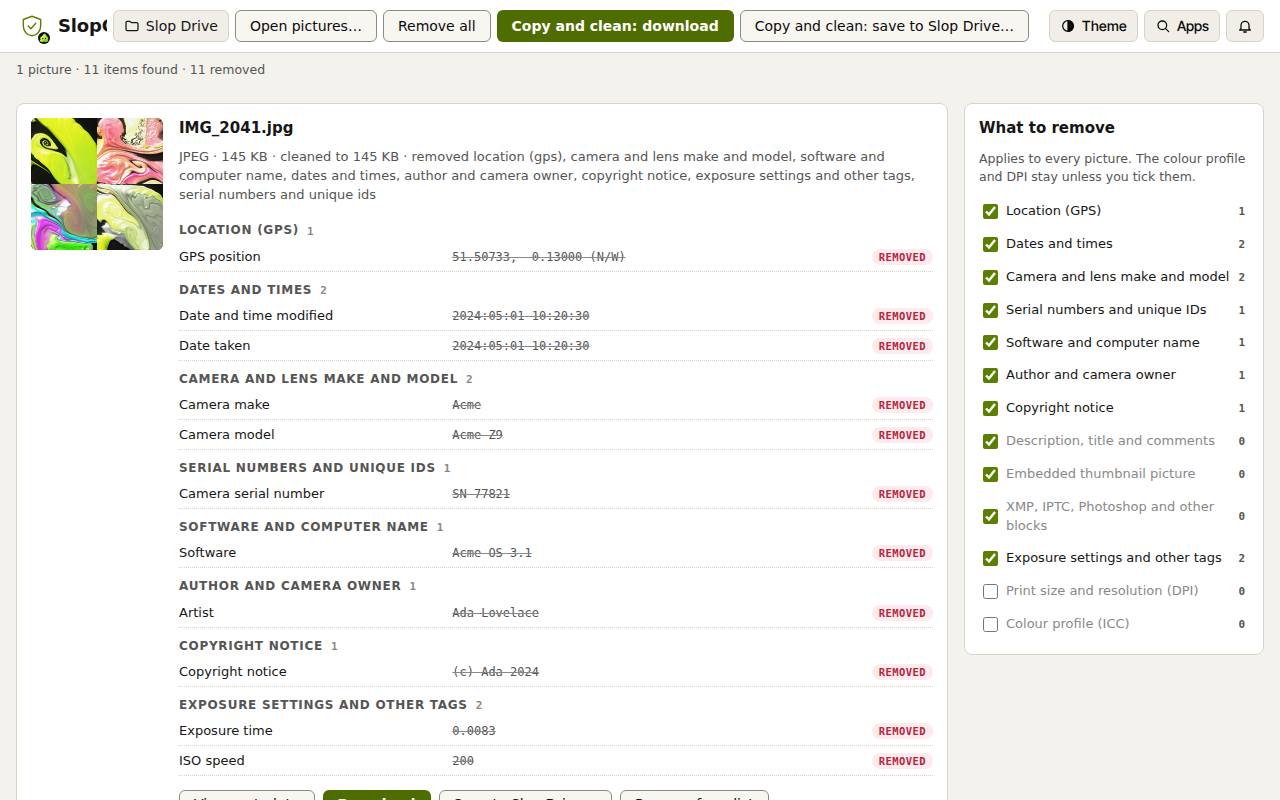
Task: Uncheck Location (GPS) removal option
Action: tap(990, 211)
